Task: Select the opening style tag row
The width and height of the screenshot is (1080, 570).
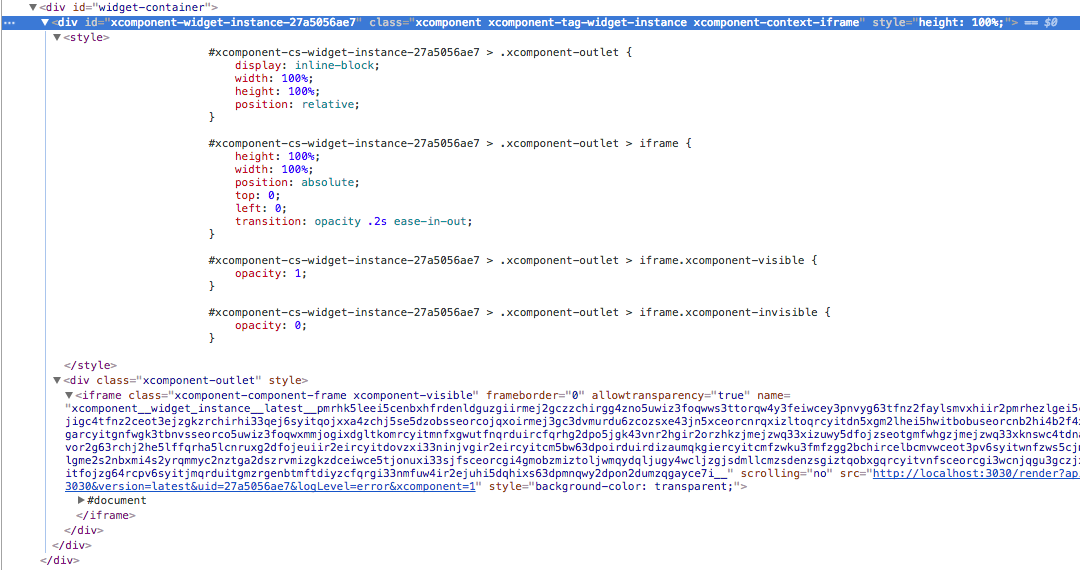Action: [87, 38]
